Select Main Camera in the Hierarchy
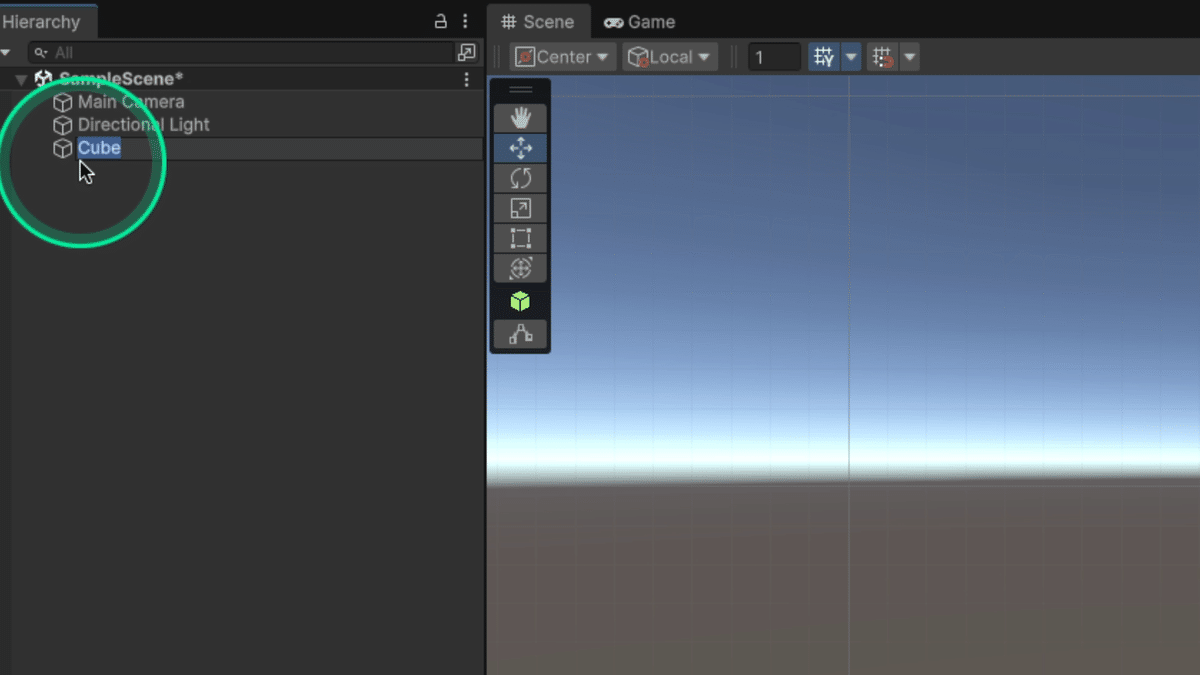The height and width of the screenshot is (675, 1200). pyautogui.click(x=131, y=102)
